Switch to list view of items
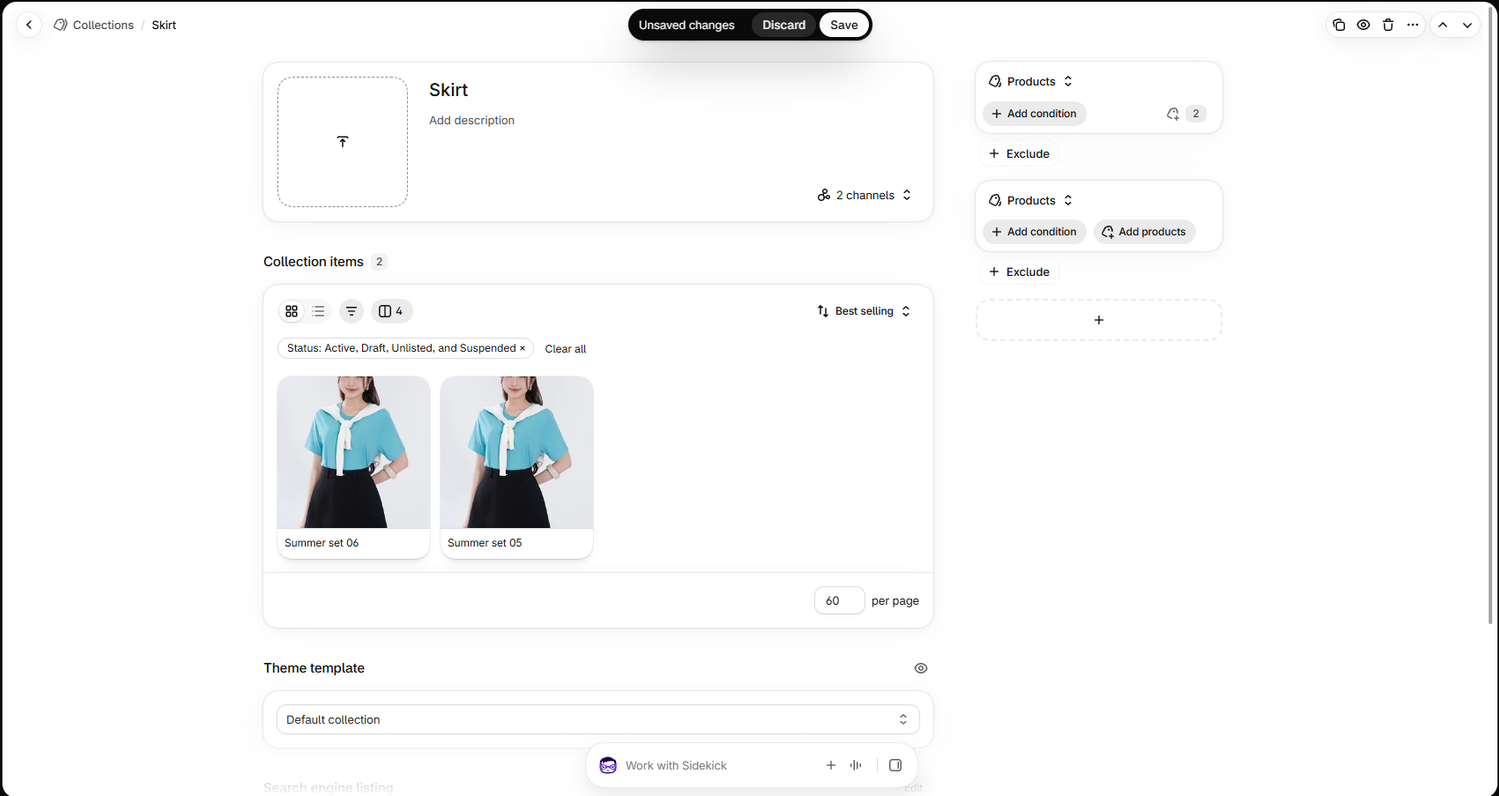Image resolution: width=1499 pixels, height=796 pixels. (318, 311)
